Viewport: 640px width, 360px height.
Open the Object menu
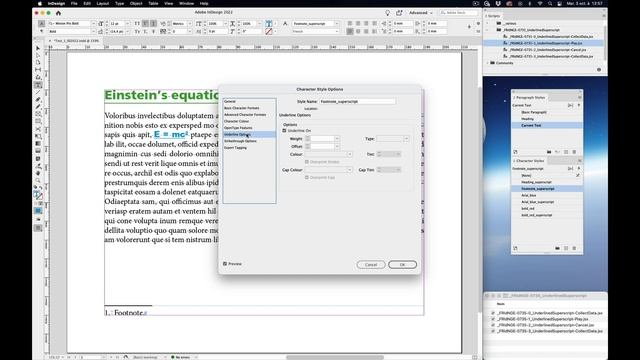136,3
